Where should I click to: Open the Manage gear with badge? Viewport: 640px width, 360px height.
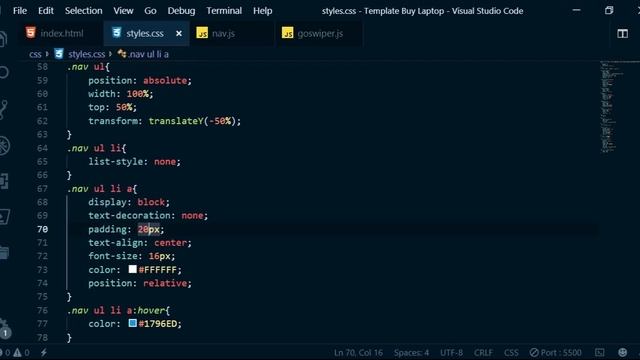click(4, 329)
